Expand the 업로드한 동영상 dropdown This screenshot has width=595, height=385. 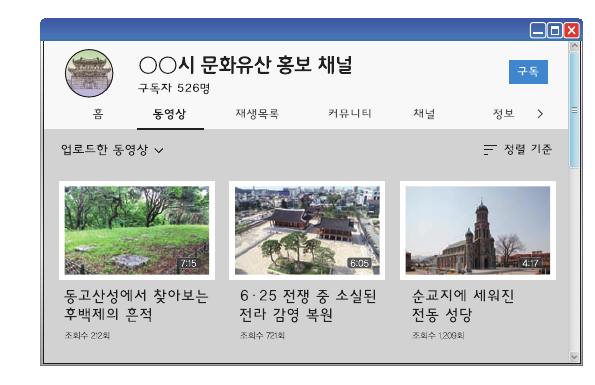tap(112, 149)
